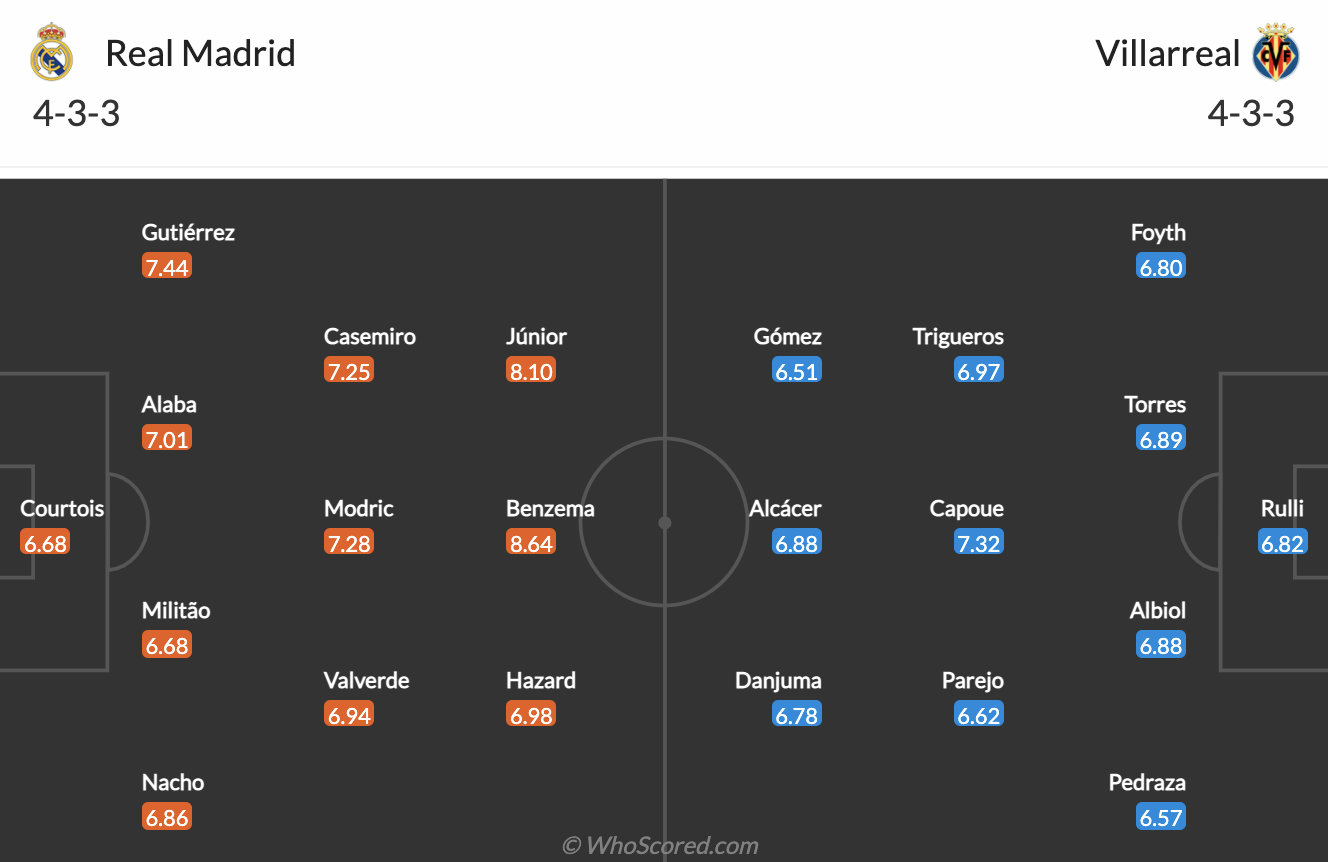
Task: Select Trigueros's 6.97 rating badge
Action: click(979, 372)
